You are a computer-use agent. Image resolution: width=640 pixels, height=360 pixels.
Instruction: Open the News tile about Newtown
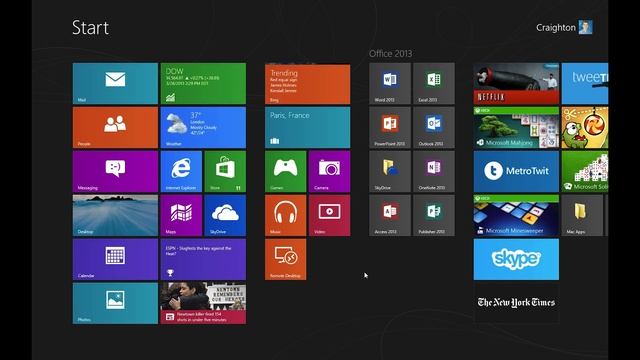tap(203, 304)
